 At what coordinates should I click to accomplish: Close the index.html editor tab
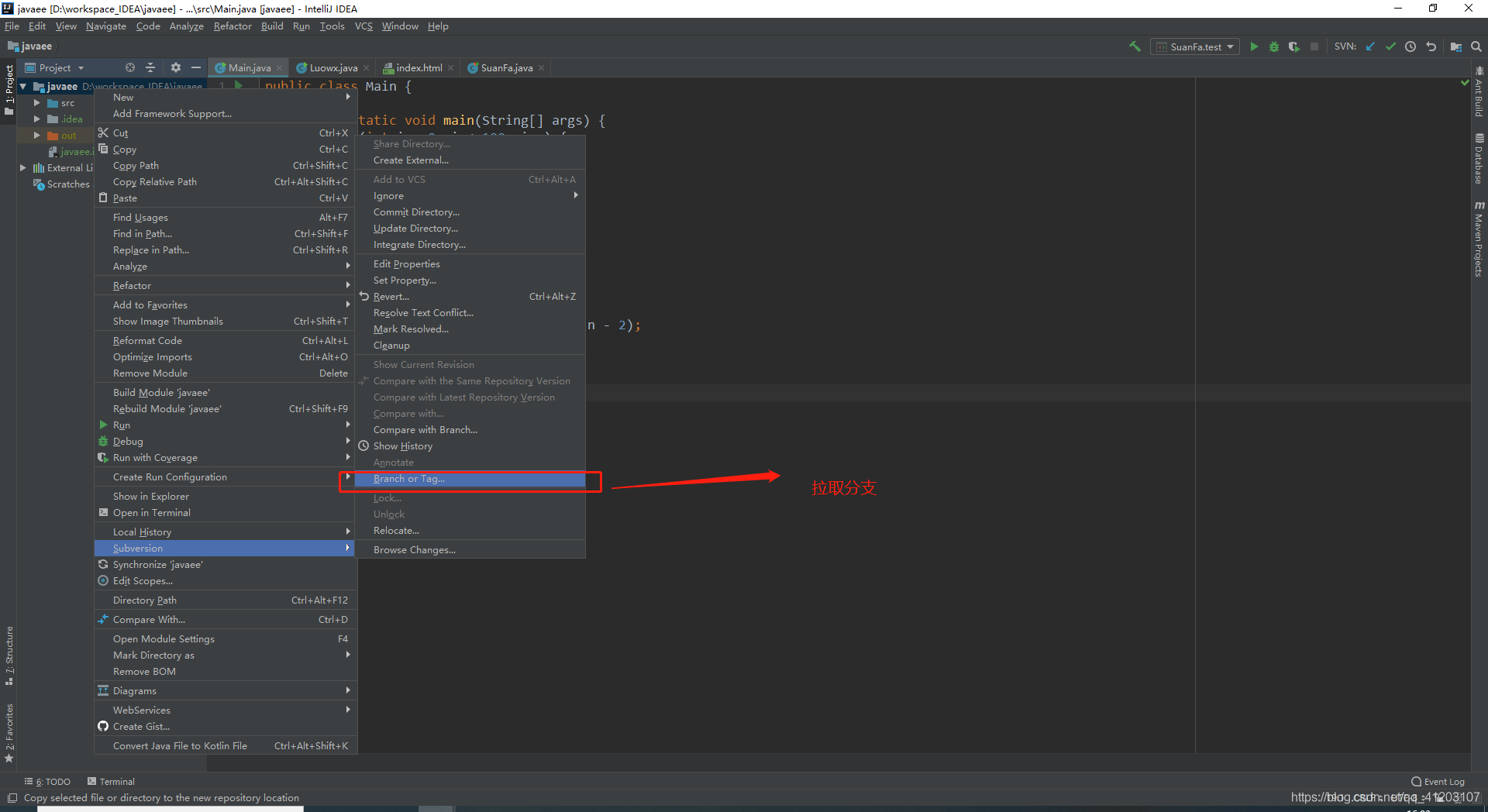click(451, 68)
